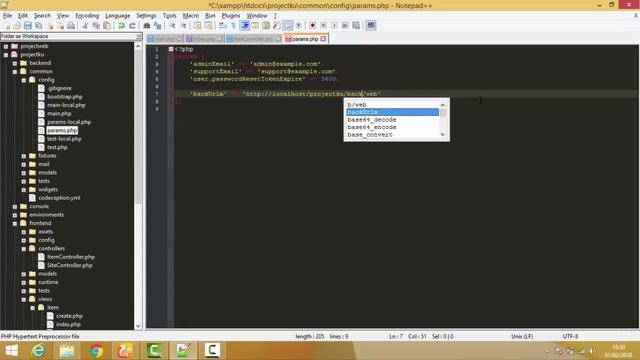Cut the selection with the scissors icon
Screen dimensions: 640x360
tap(85, 25)
